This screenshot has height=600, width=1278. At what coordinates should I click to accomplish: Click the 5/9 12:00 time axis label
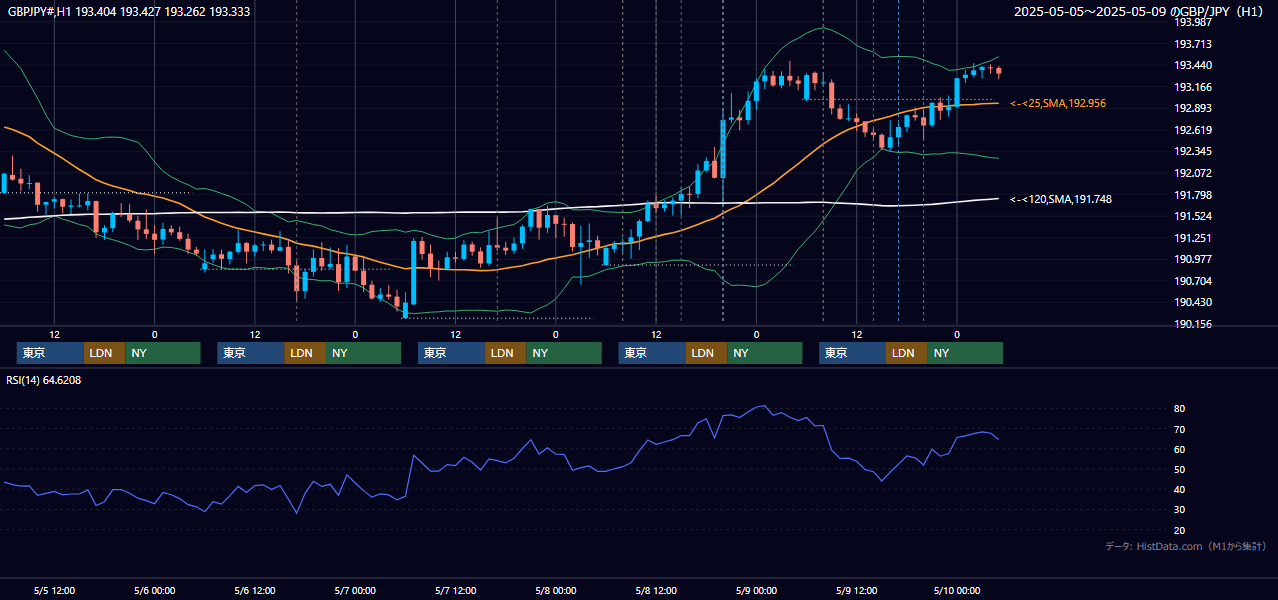[x=856, y=591]
